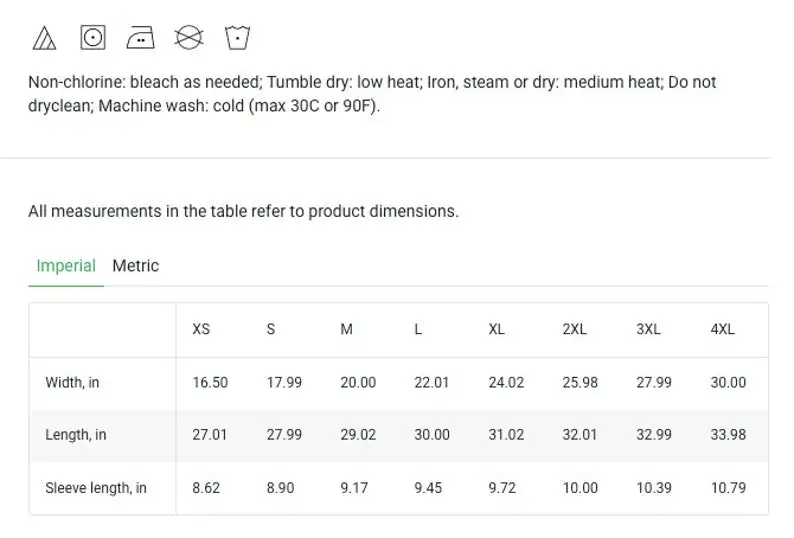Click the non-chlorine bleach triangle icon

[44, 38]
